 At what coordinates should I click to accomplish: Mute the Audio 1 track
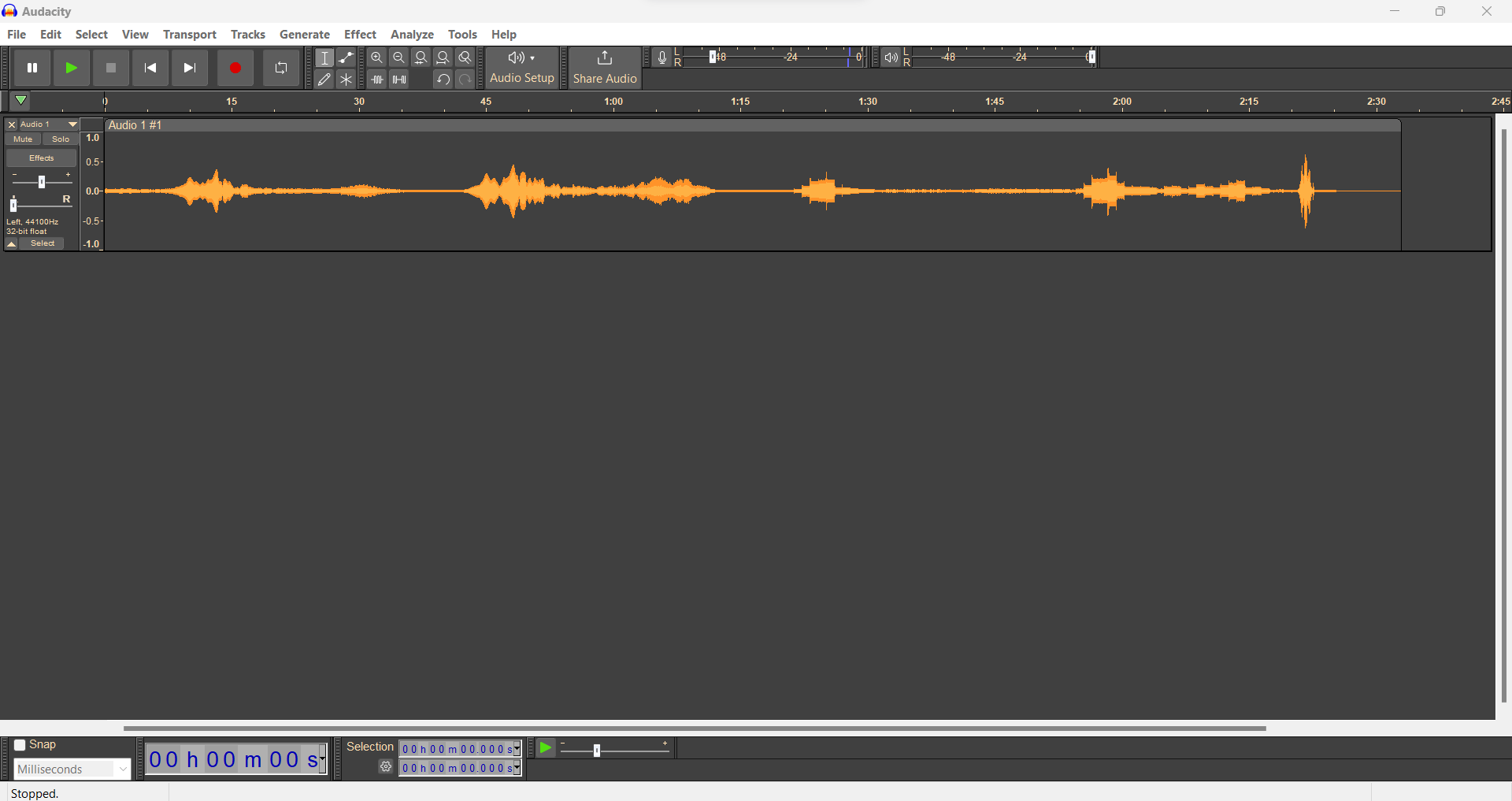click(23, 139)
